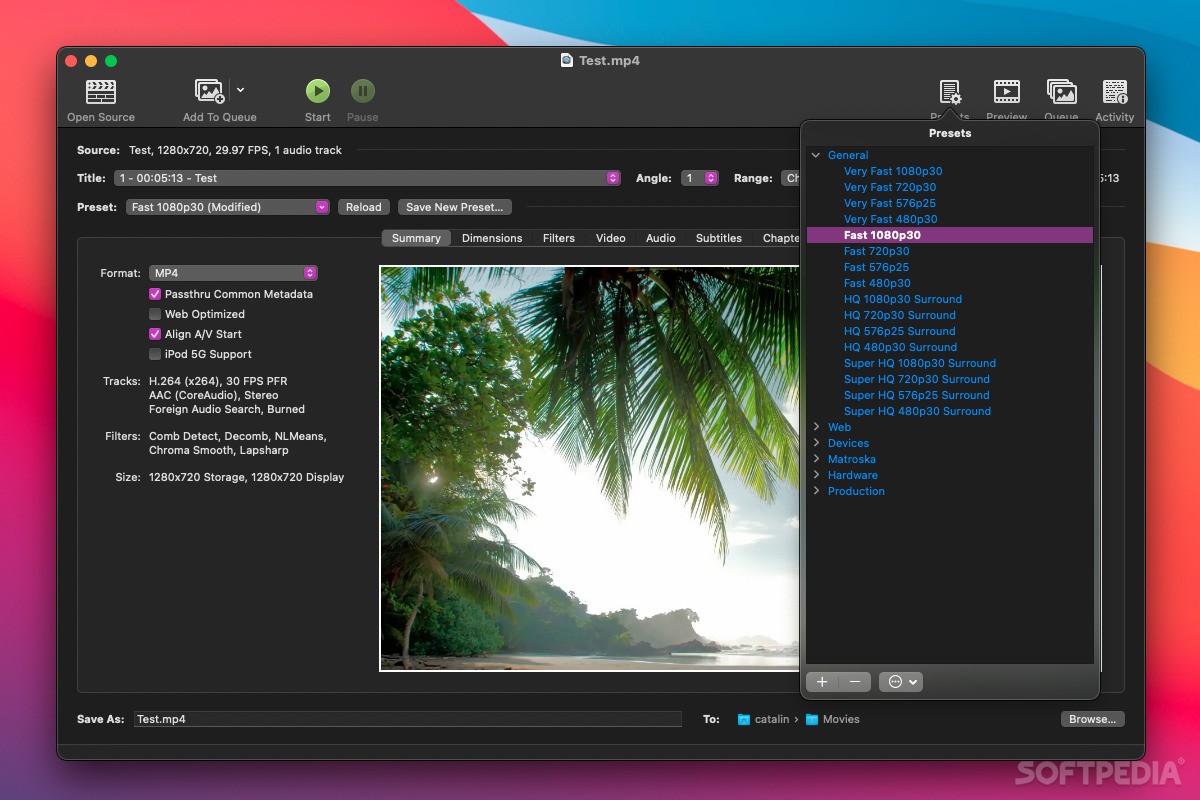Screen dimensions: 1200x800
Task: Select the HQ 1080p30 Surround preset
Action: click(x=902, y=299)
